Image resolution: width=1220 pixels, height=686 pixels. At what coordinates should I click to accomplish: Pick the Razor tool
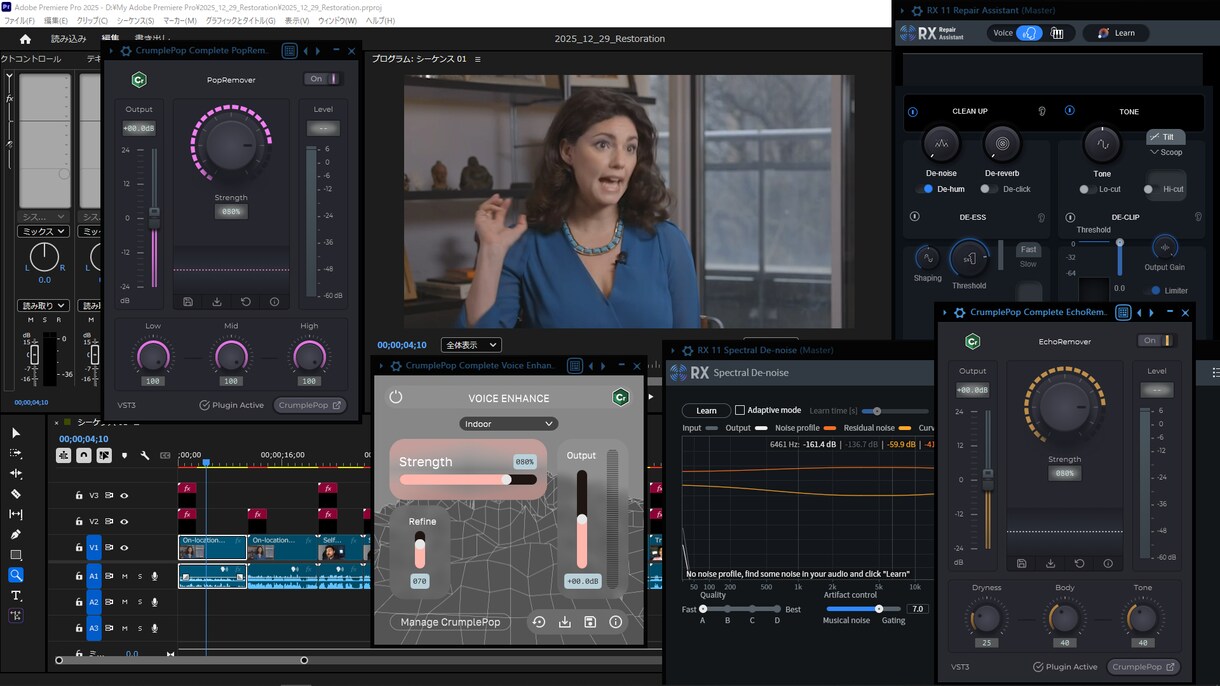click(16, 494)
